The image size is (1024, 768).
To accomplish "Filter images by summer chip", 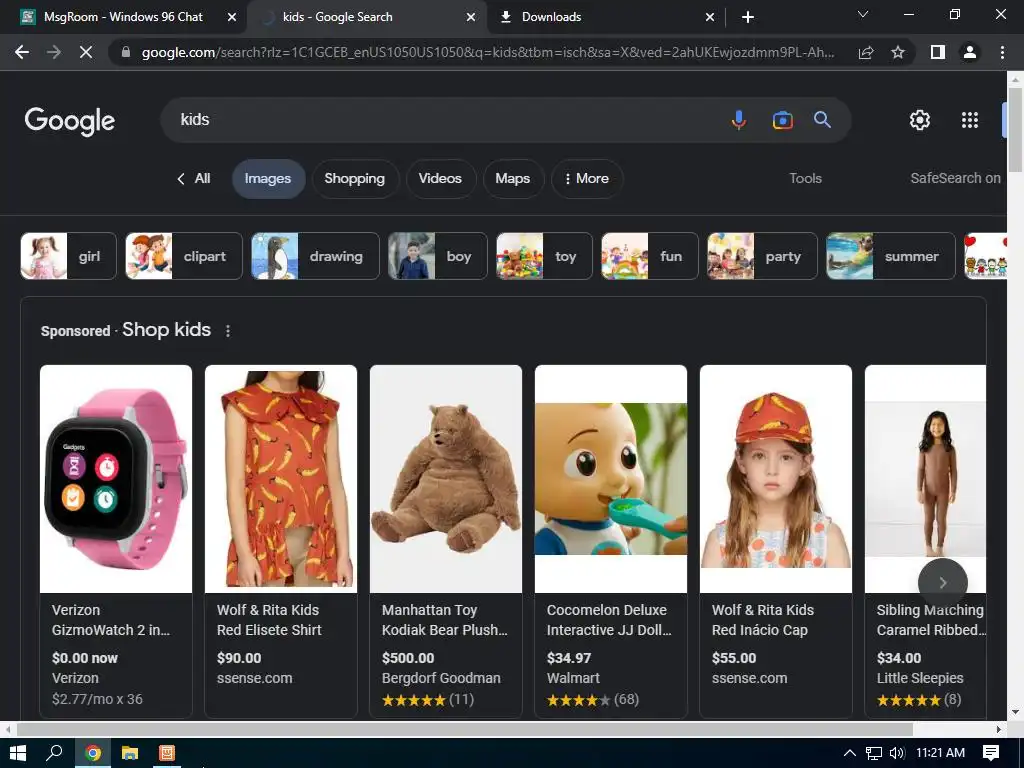I will pyautogui.click(x=891, y=256).
